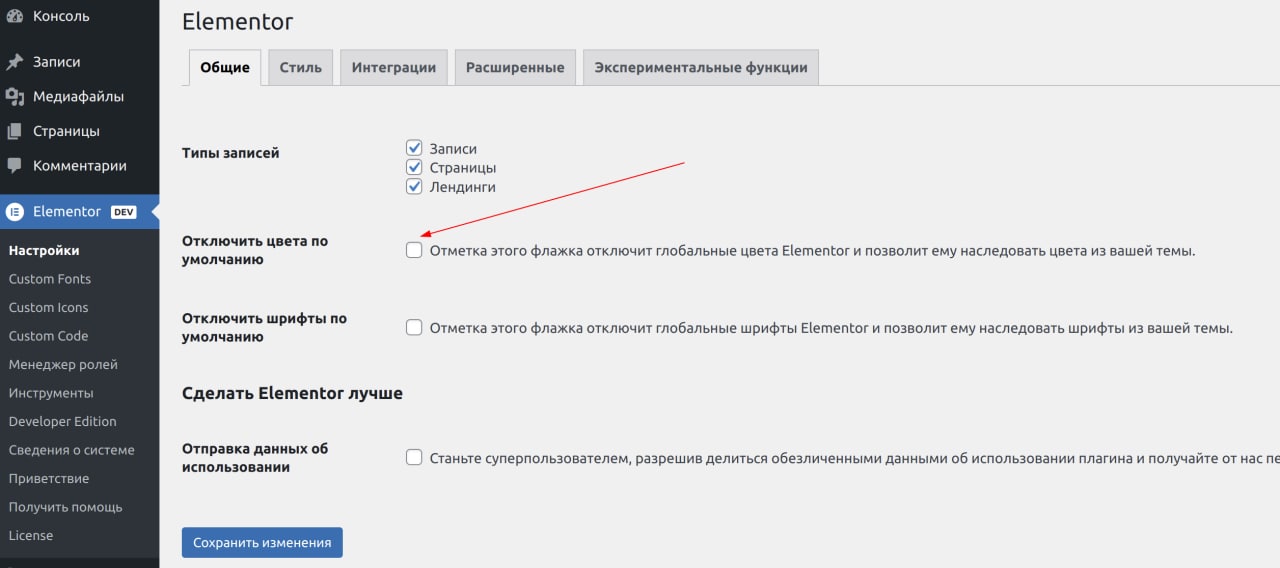Click the Станьте суперпользователем description text

(x=854, y=458)
